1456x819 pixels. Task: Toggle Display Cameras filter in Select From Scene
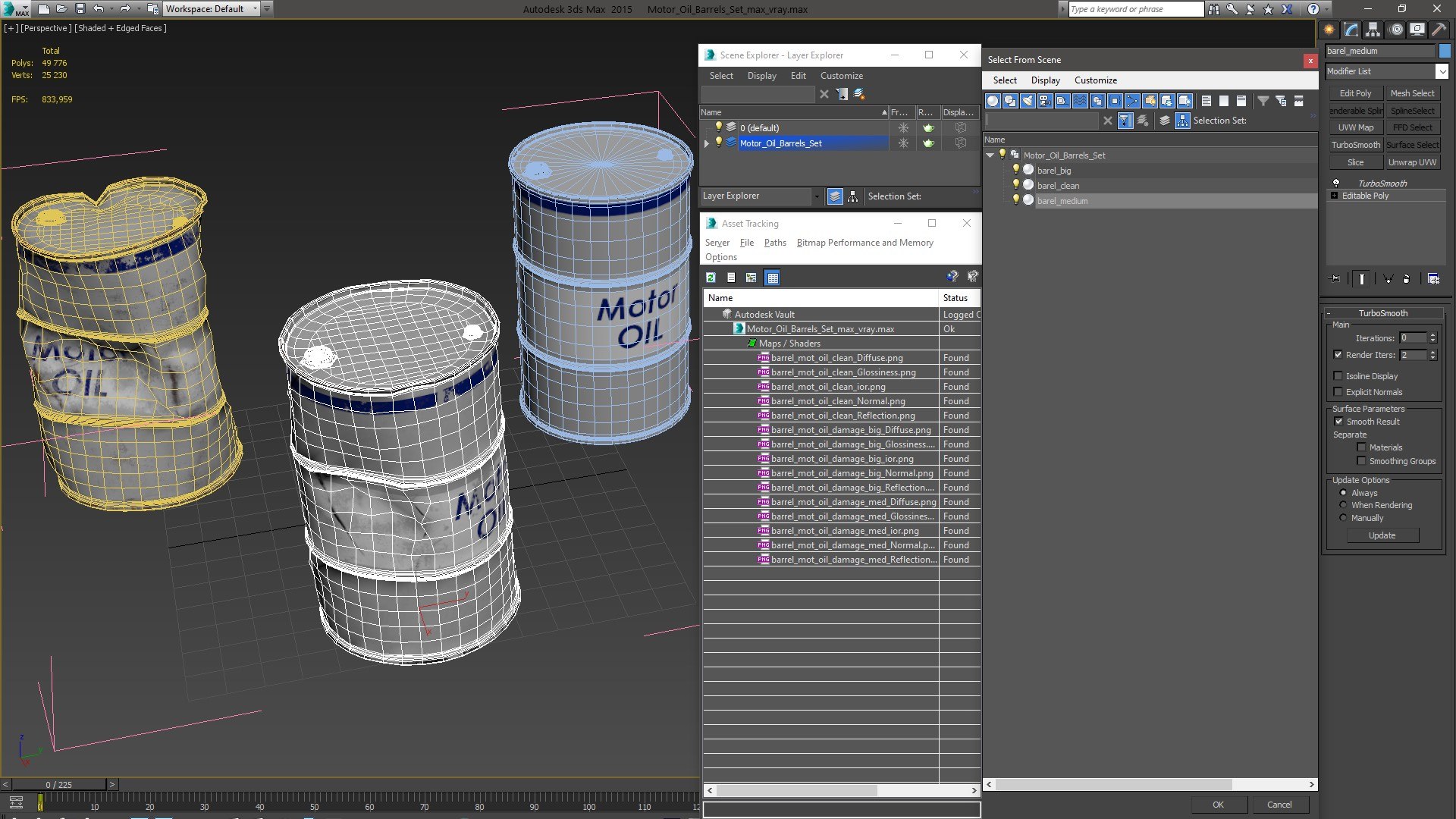click(1045, 101)
